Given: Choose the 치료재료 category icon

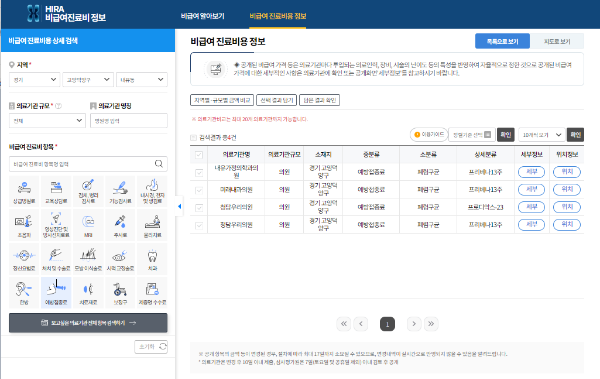Looking at the screenshot, I should 88,292.
